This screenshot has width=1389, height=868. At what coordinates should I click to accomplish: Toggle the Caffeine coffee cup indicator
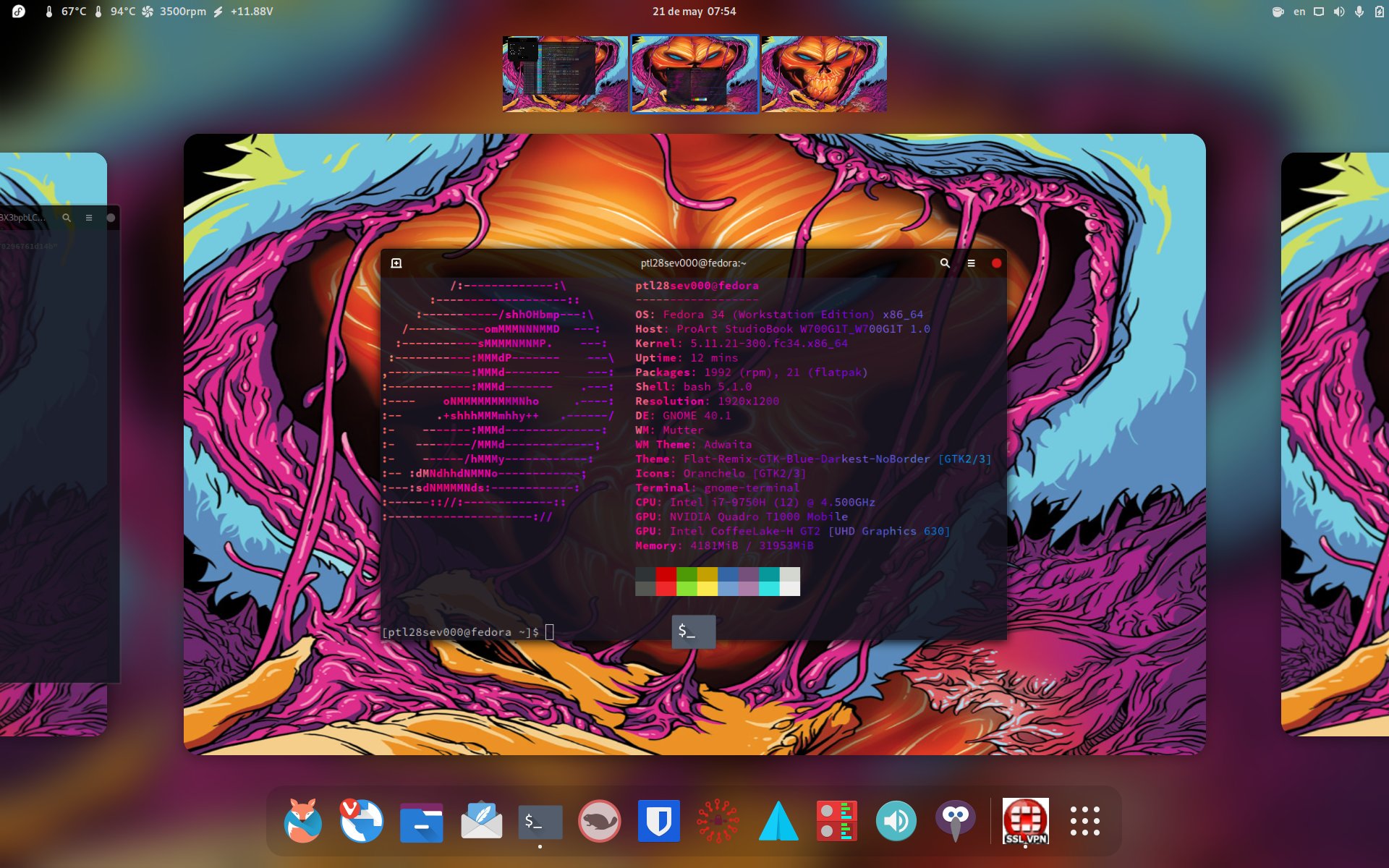(x=1278, y=12)
